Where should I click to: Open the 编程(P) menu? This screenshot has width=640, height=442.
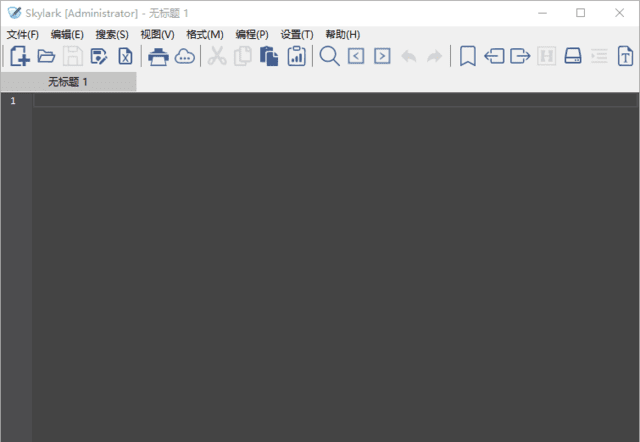252,35
